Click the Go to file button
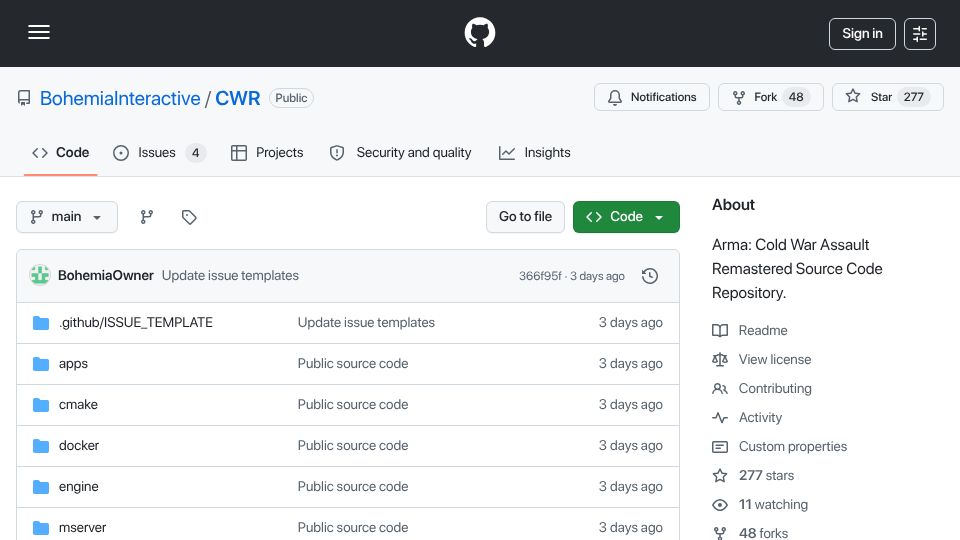The image size is (960, 540). (x=525, y=217)
